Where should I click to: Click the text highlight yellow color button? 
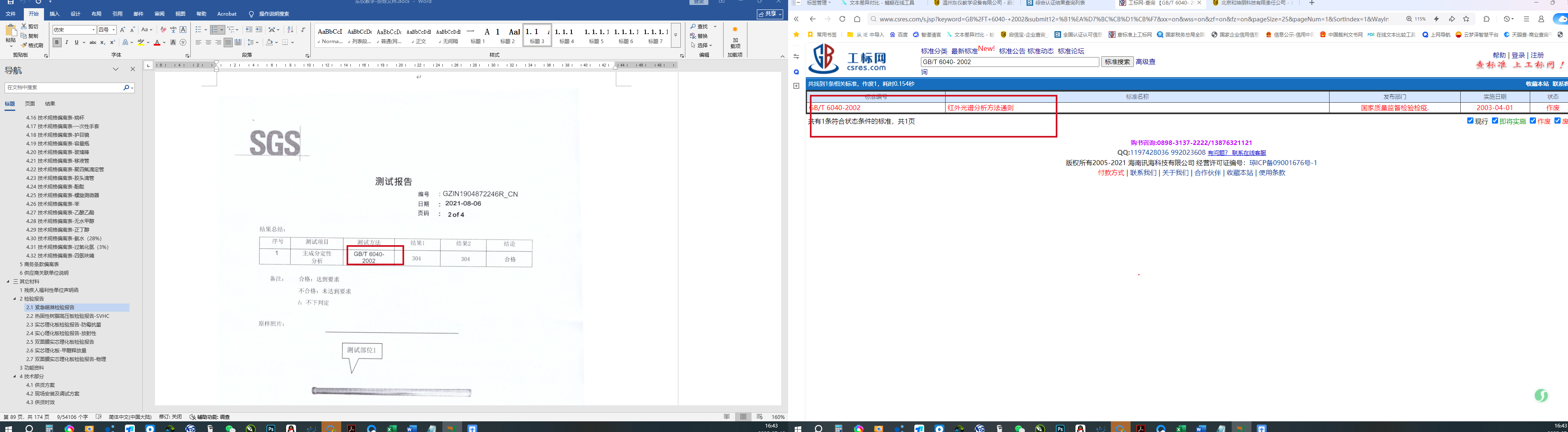coord(141,43)
